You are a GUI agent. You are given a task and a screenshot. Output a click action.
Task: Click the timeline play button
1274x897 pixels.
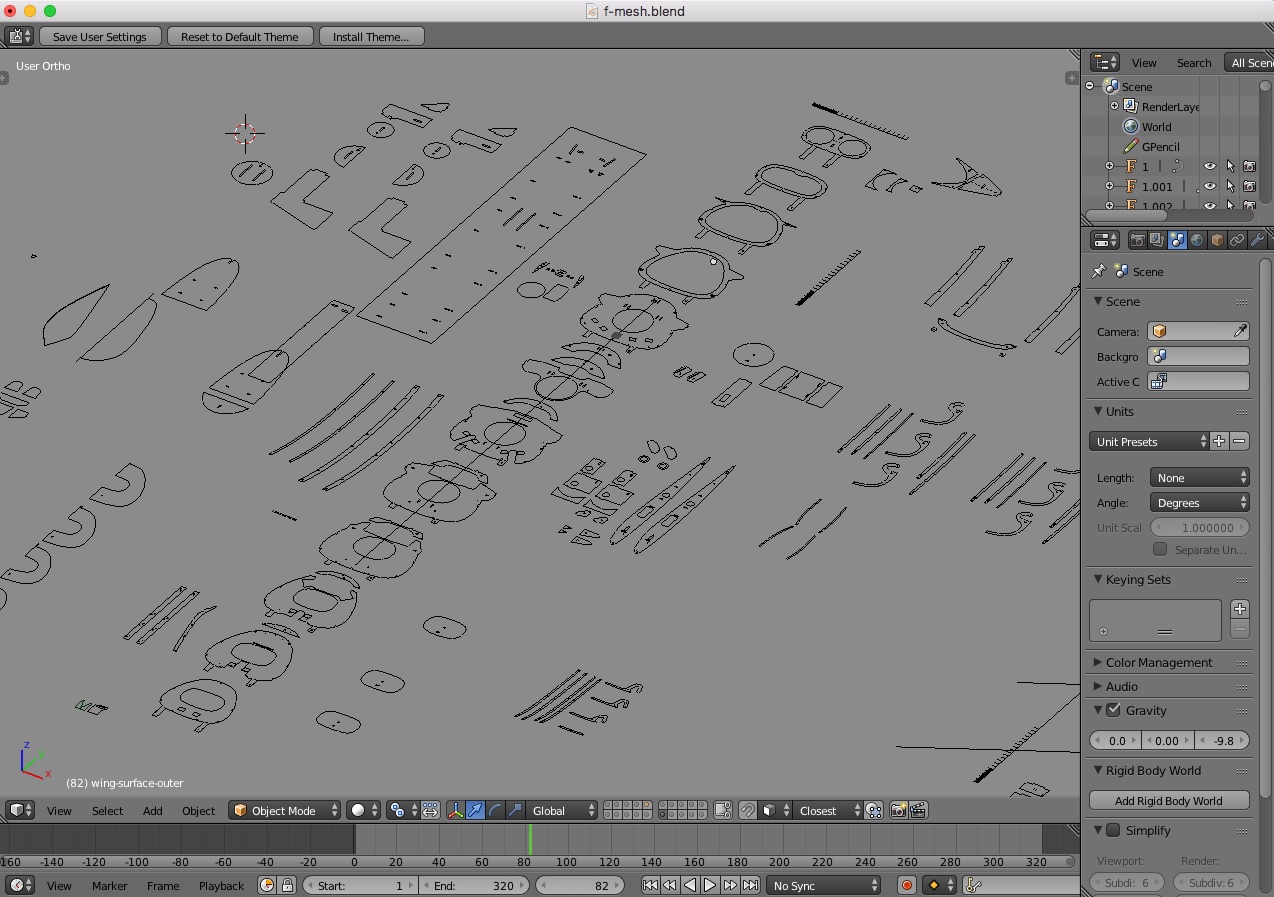point(709,885)
